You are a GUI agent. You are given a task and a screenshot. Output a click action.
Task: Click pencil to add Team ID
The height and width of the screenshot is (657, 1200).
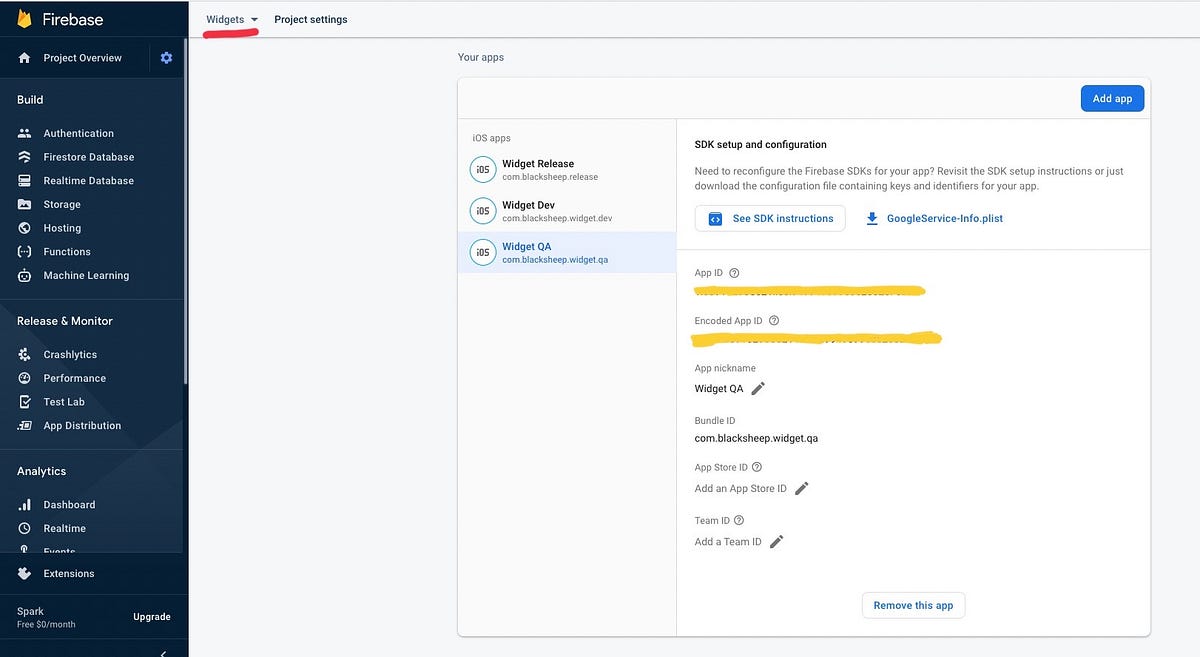coord(776,542)
